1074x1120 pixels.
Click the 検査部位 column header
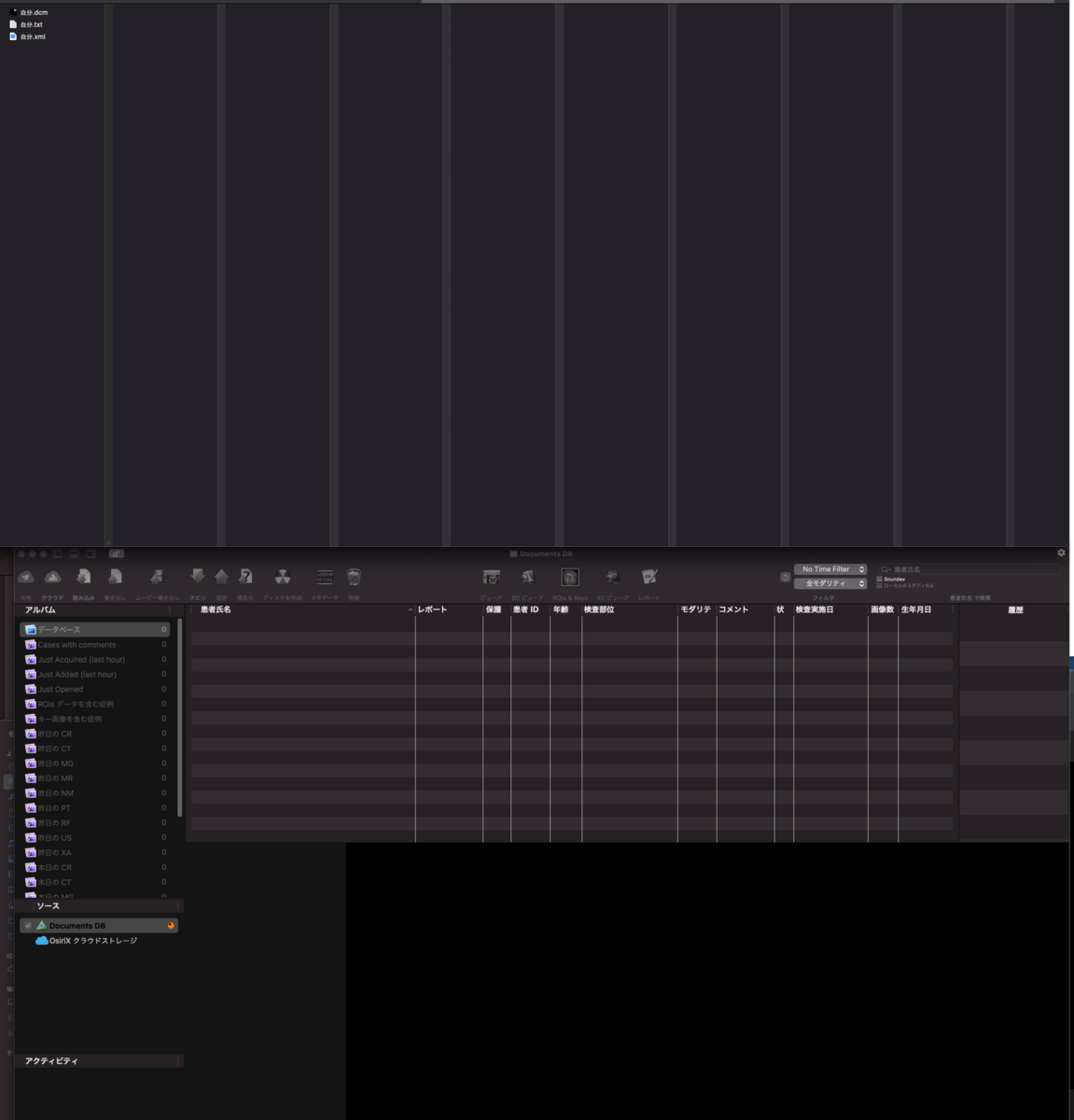tap(630, 609)
